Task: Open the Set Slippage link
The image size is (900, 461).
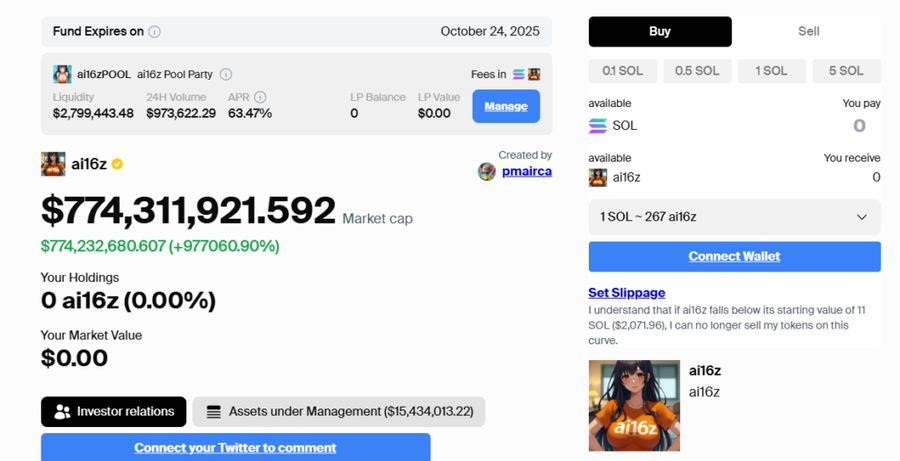Action: pyautogui.click(x=626, y=293)
